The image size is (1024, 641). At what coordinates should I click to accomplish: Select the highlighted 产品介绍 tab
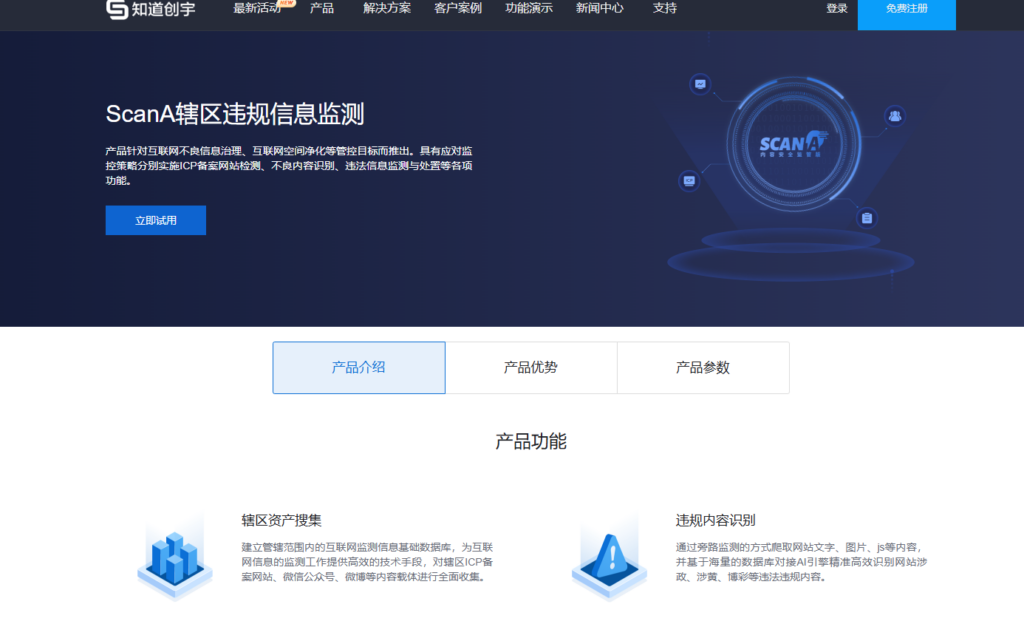point(359,367)
